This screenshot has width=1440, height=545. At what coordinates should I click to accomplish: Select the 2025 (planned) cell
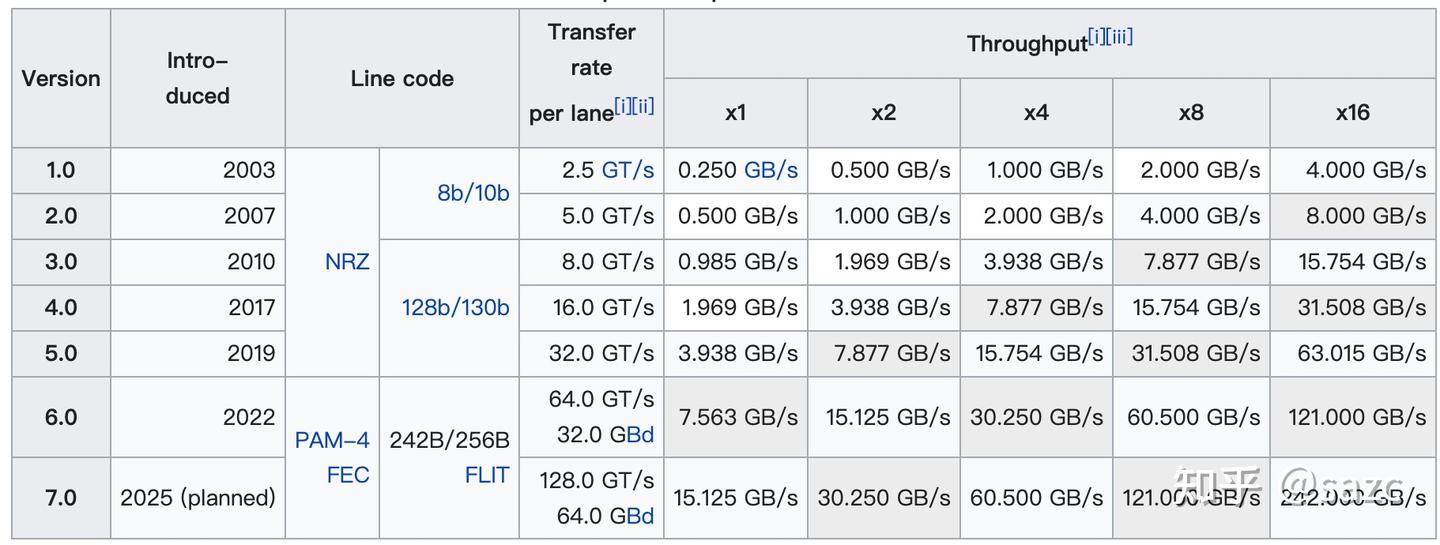coord(197,498)
